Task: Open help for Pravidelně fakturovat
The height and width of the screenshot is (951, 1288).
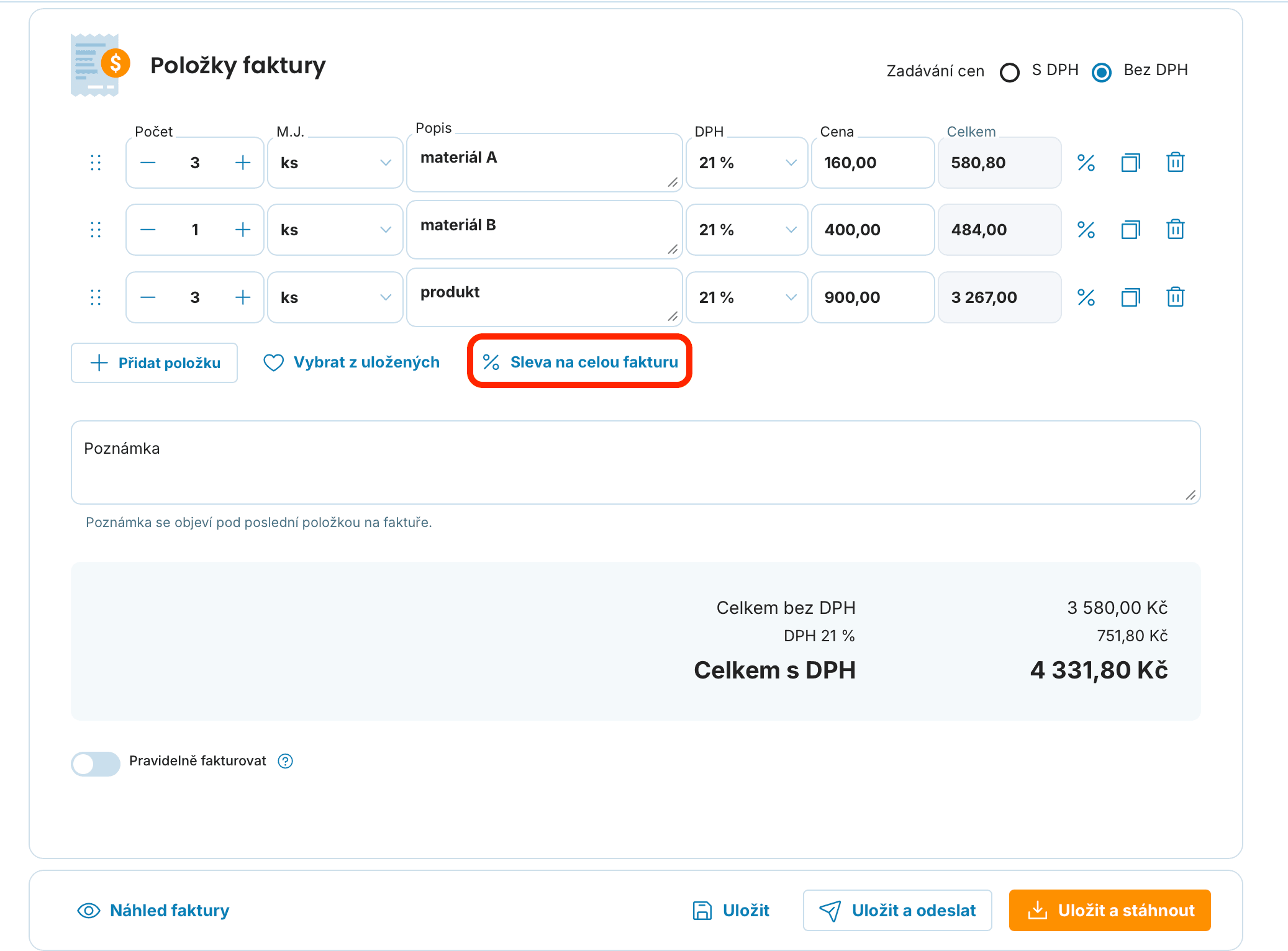Action: coord(285,761)
